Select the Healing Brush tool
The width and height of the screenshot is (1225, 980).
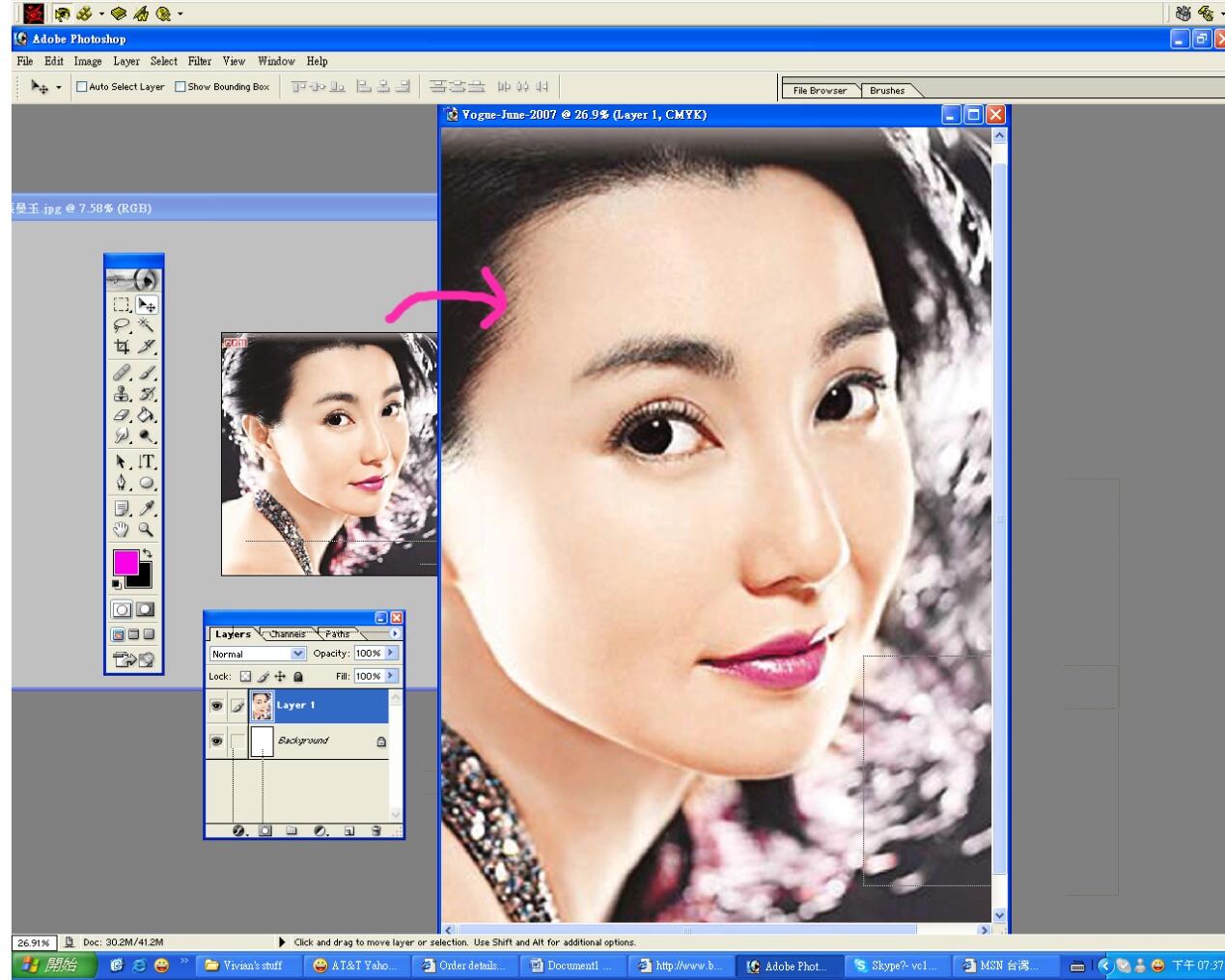tap(122, 372)
